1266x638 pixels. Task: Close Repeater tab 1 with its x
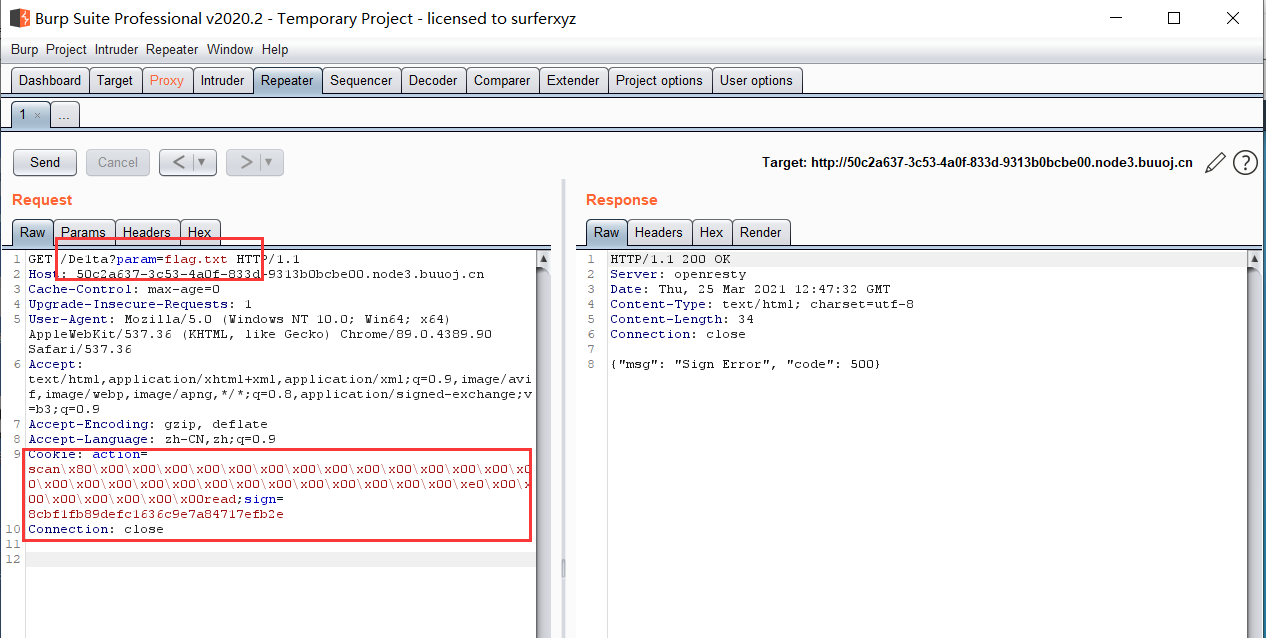(37, 116)
